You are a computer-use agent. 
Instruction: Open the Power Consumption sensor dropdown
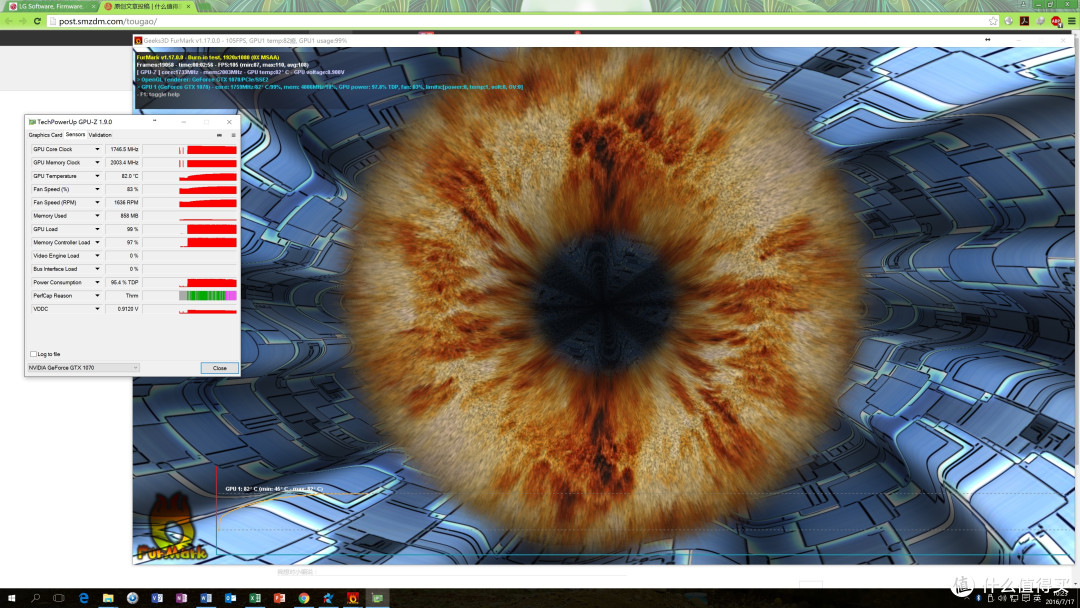pyautogui.click(x=97, y=282)
